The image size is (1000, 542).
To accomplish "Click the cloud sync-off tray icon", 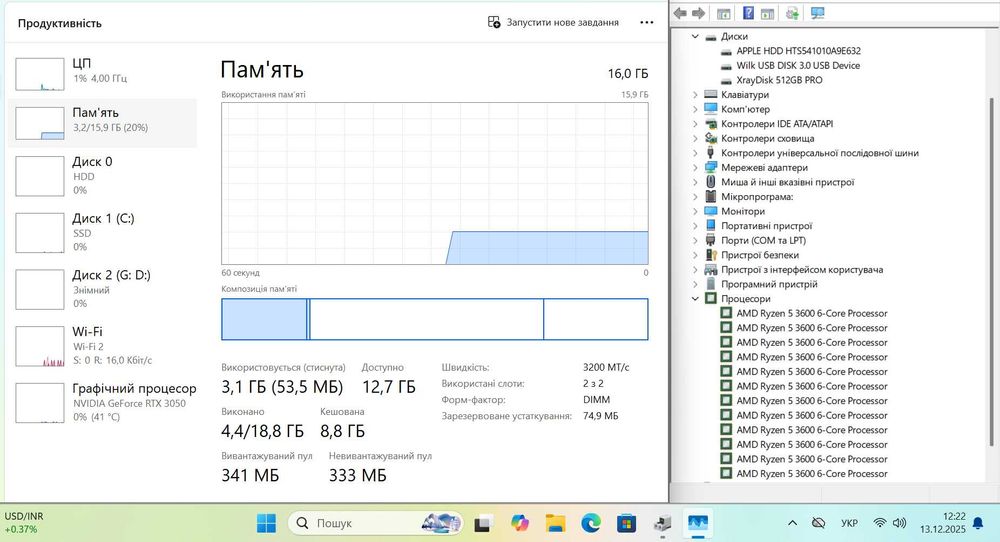I will (818, 523).
